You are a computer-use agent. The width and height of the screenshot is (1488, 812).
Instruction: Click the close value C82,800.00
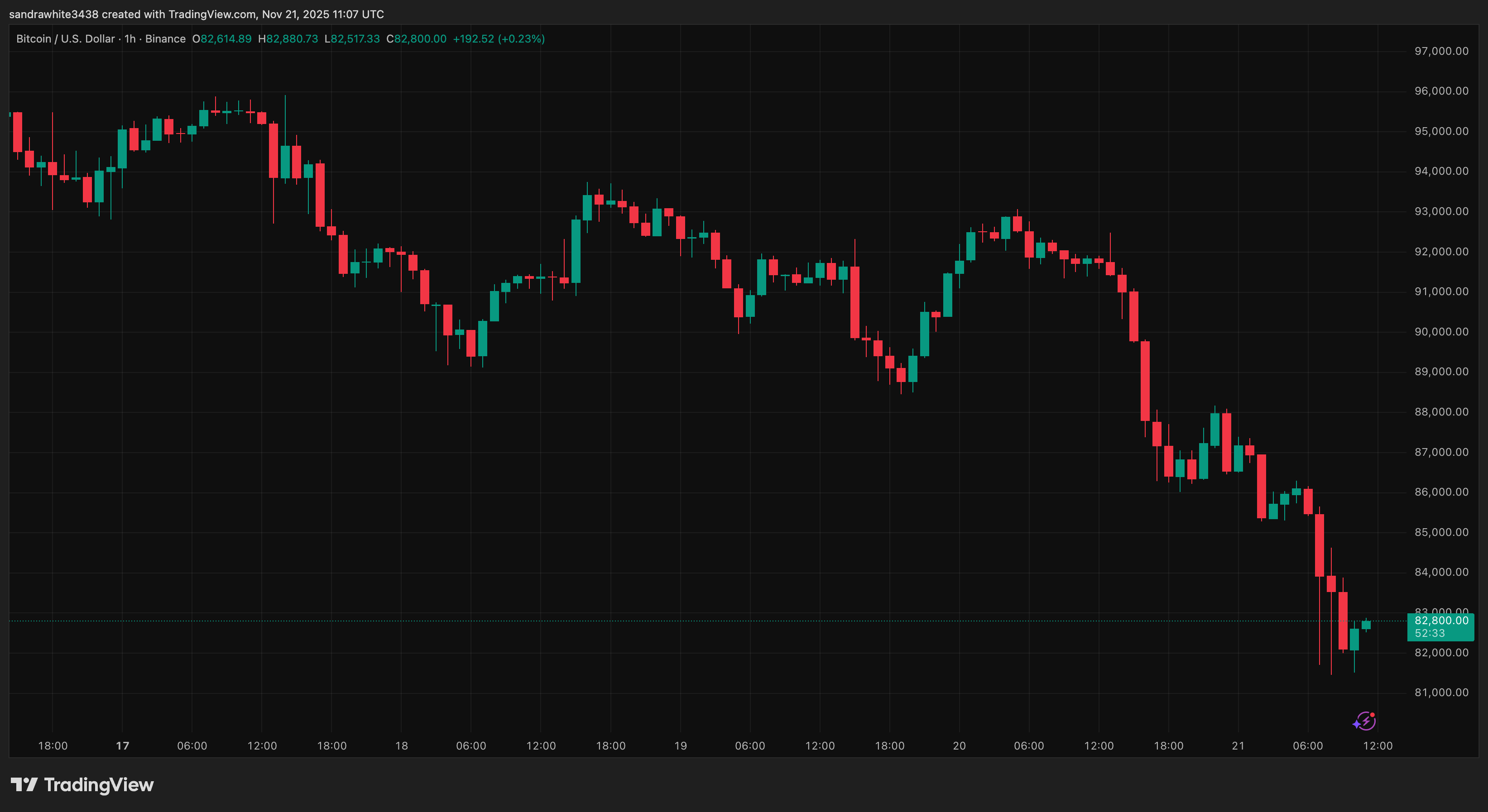pos(418,38)
